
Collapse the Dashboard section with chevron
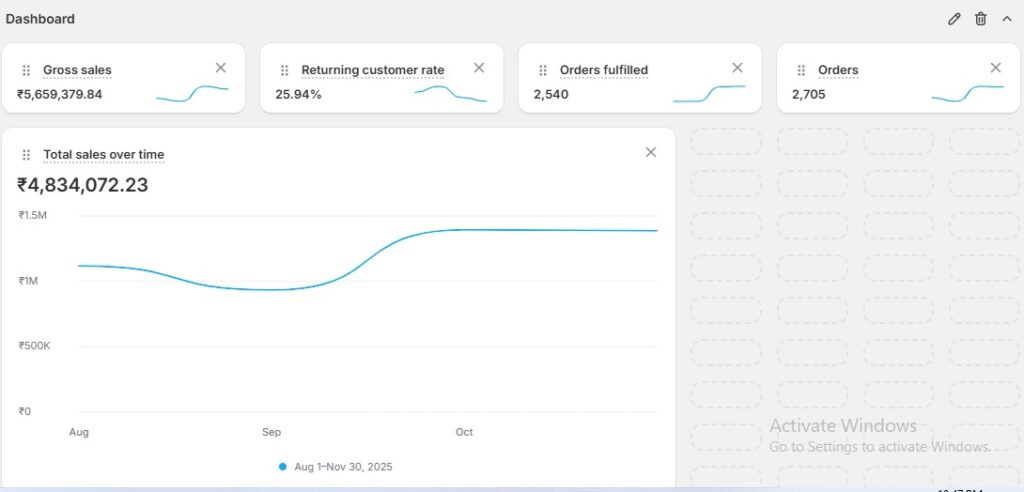pos(1007,19)
